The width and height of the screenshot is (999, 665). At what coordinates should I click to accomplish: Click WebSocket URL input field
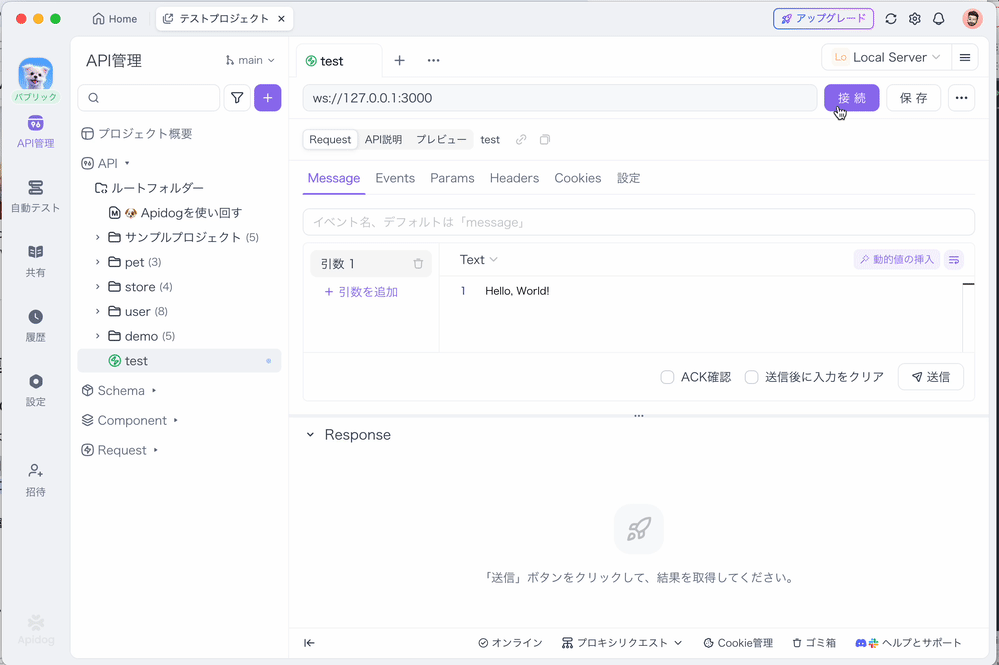pyautogui.click(x=560, y=98)
